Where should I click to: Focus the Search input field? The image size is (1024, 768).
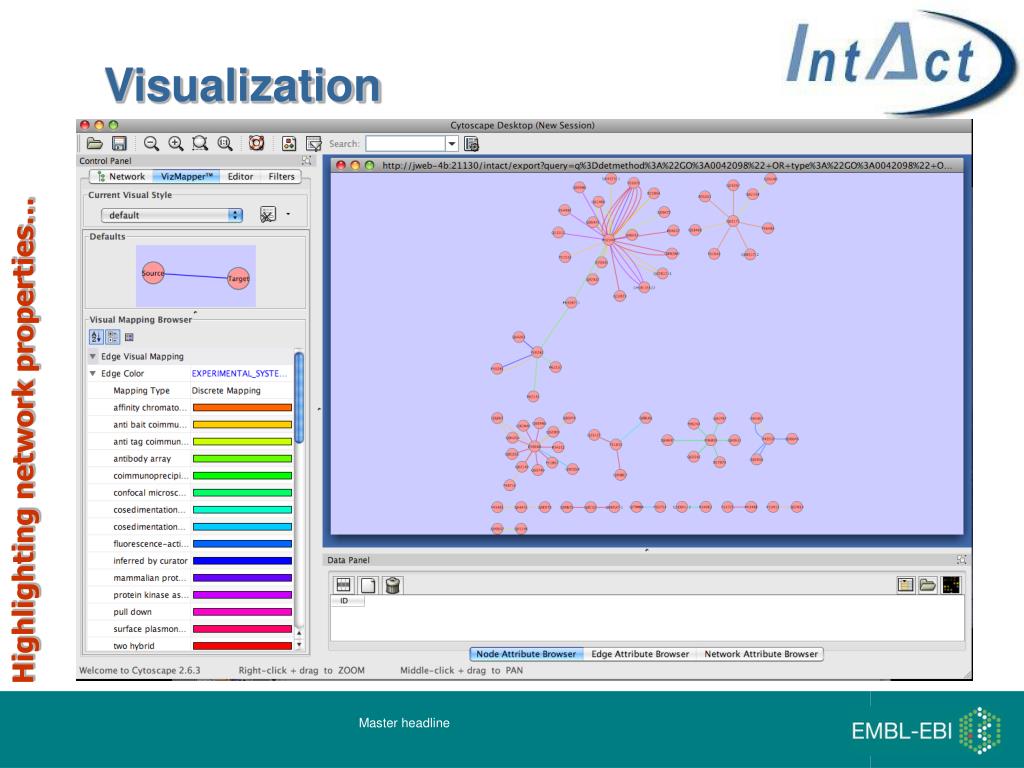click(x=405, y=144)
